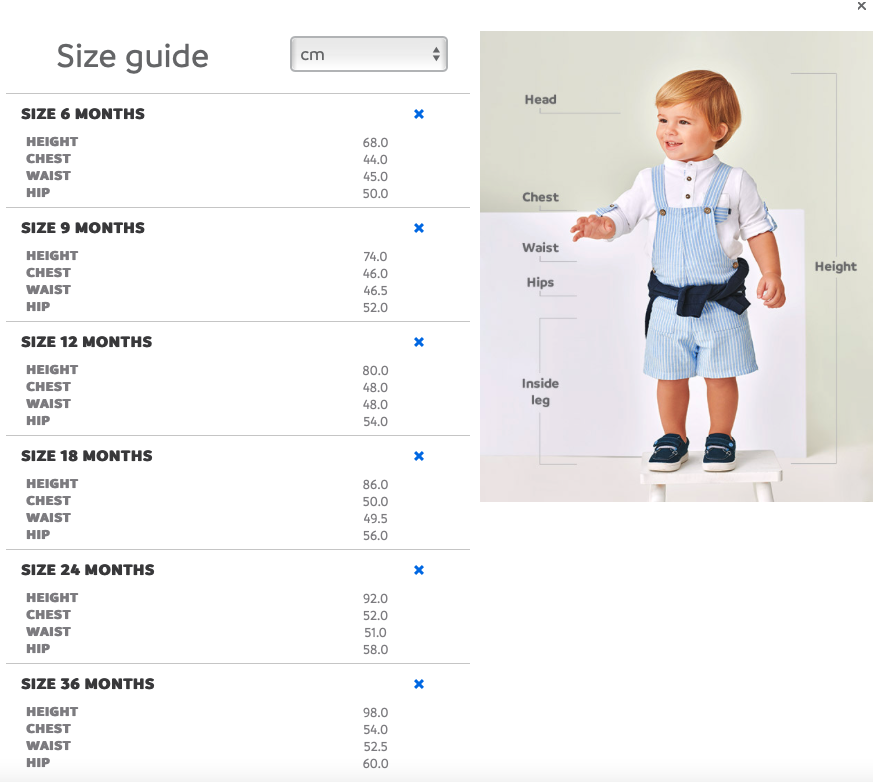Collapse the Size 6 Months section
The image size is (873, 782).
tap(419, 114)
